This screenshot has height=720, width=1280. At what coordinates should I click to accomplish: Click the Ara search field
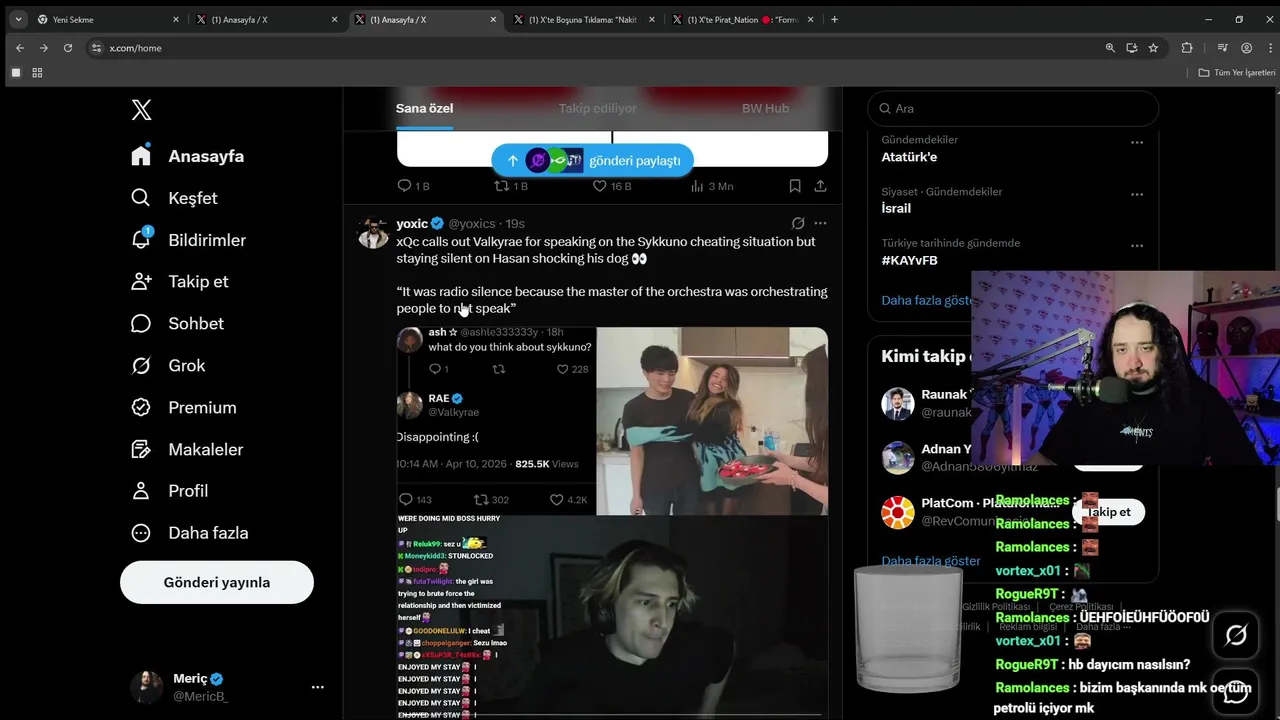click(1013, 108)
